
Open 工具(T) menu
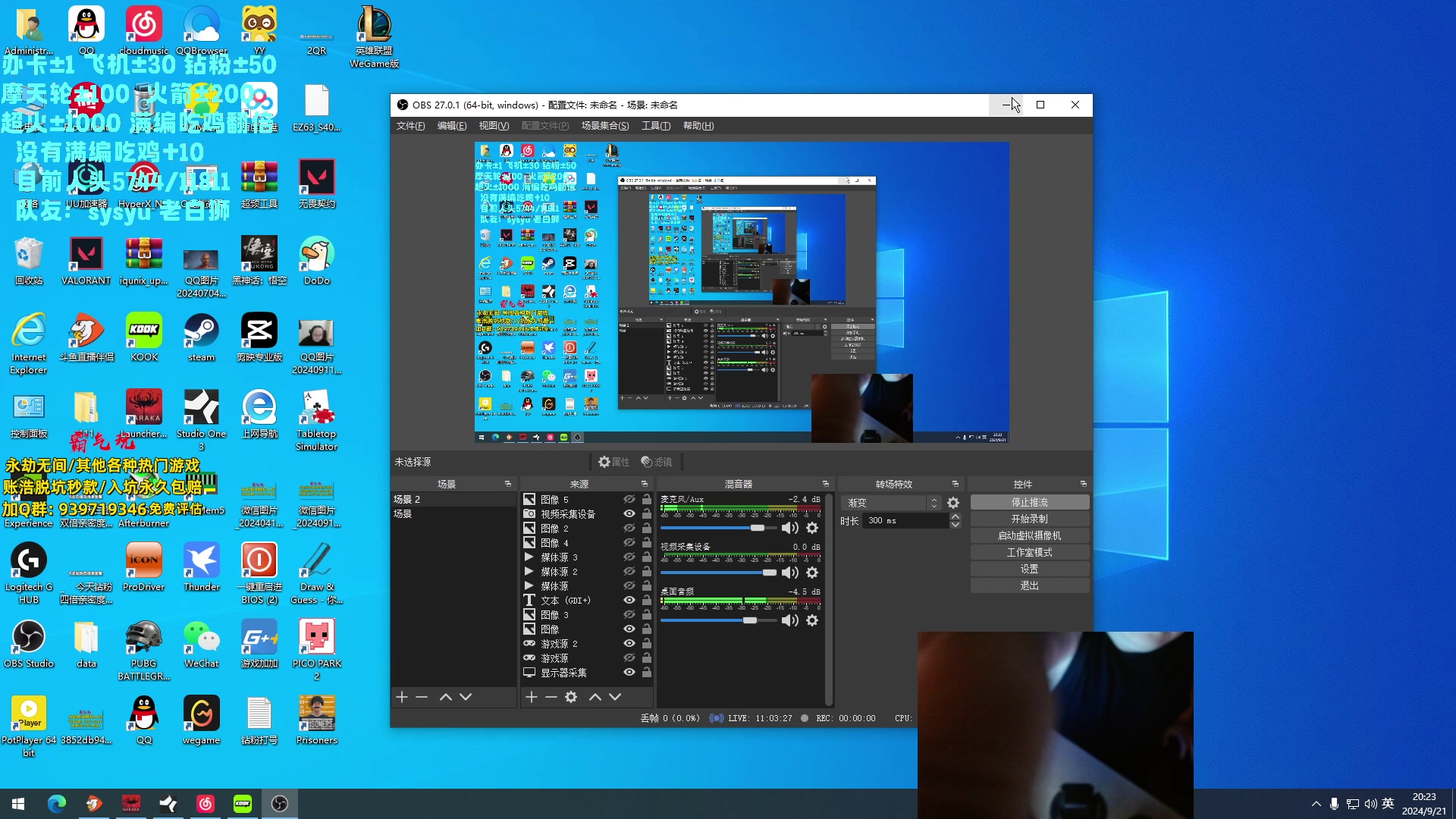coord(656,126)
